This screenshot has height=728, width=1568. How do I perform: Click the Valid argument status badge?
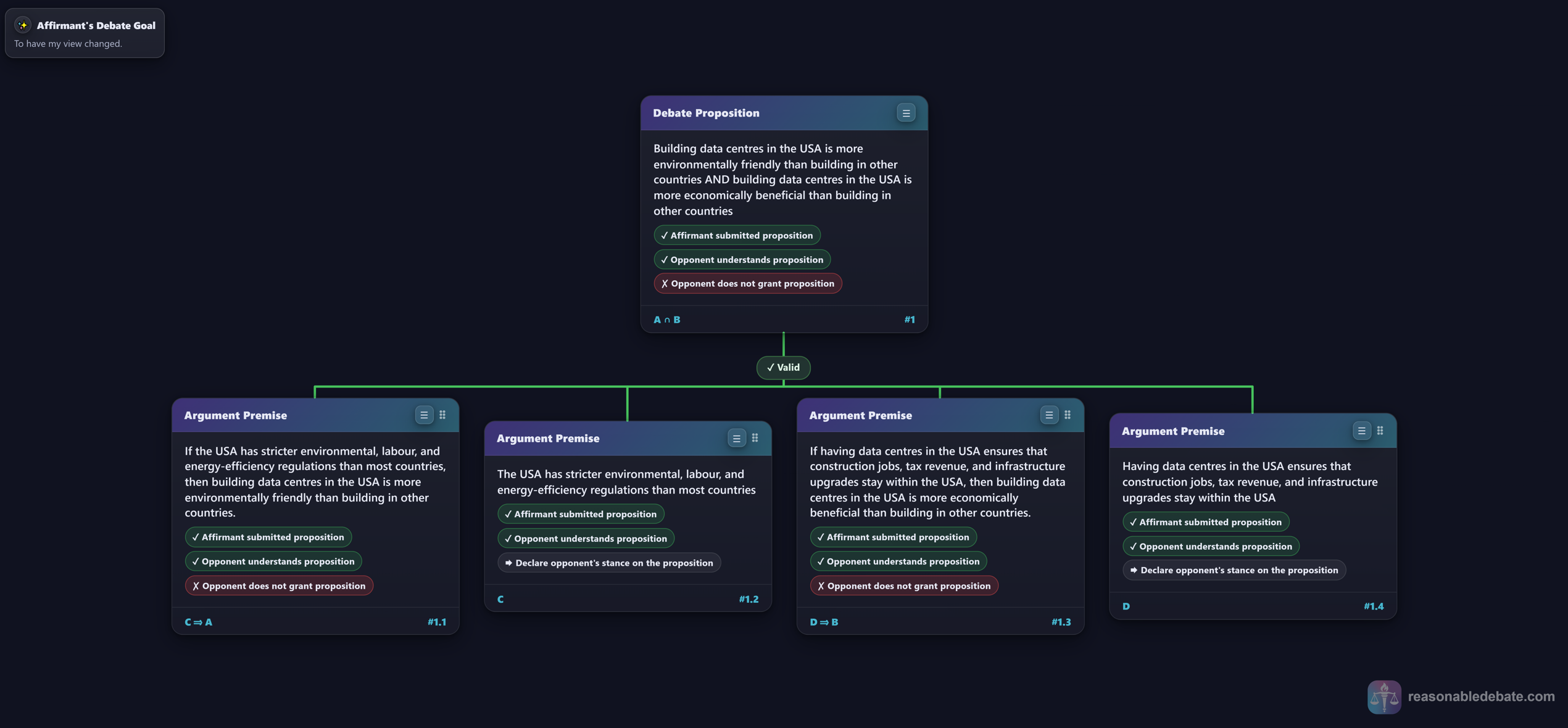pos(783,367)
